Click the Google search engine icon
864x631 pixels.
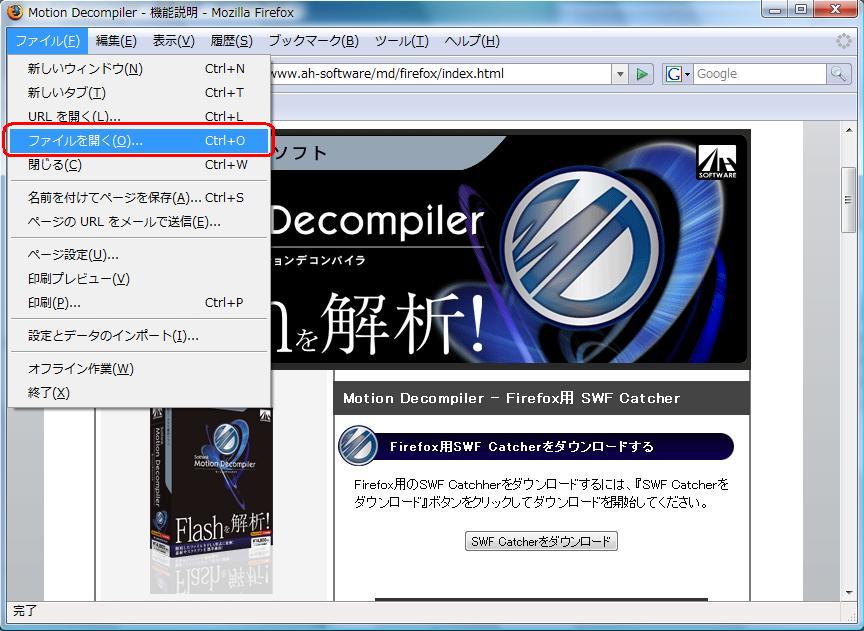673,74
